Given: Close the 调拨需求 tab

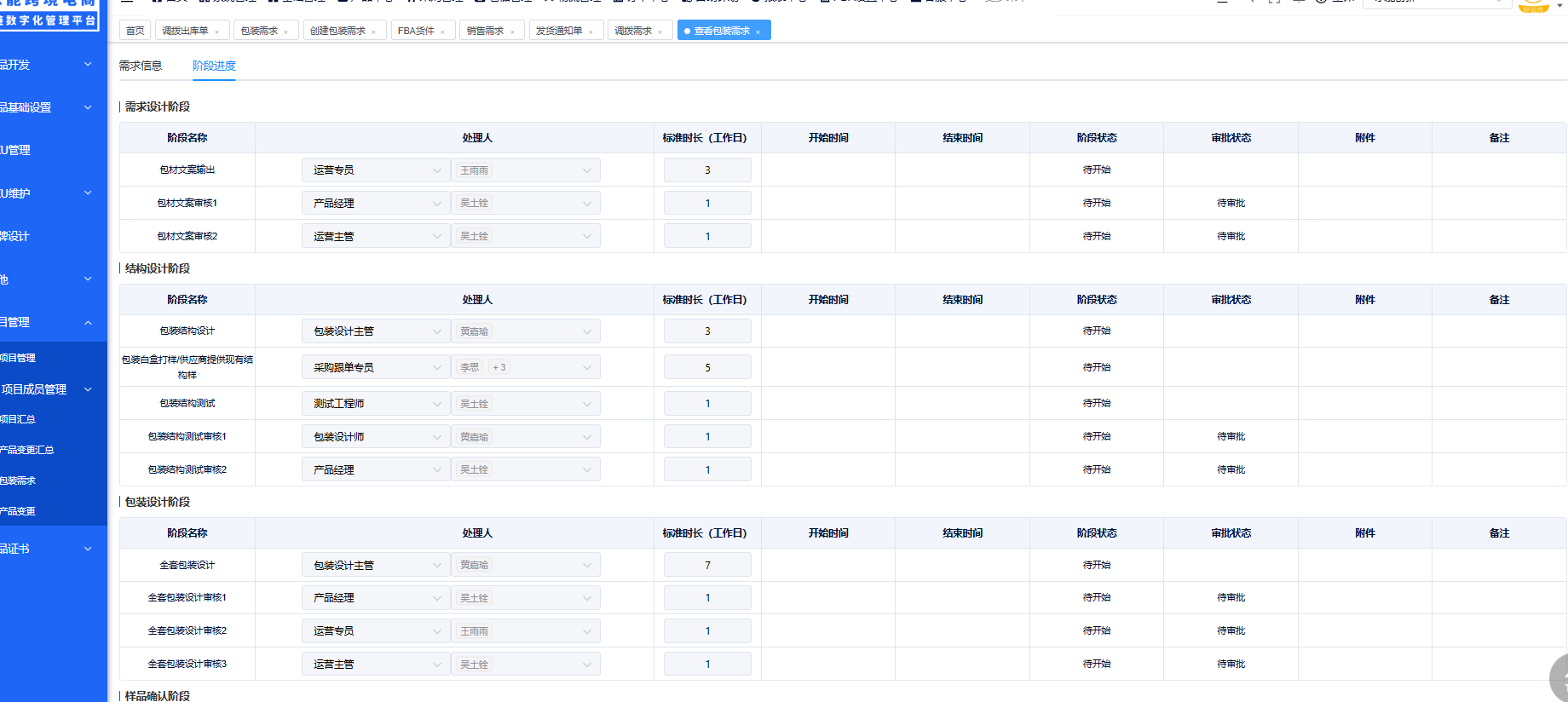Looking at the screenshot, I should point(660,32).
